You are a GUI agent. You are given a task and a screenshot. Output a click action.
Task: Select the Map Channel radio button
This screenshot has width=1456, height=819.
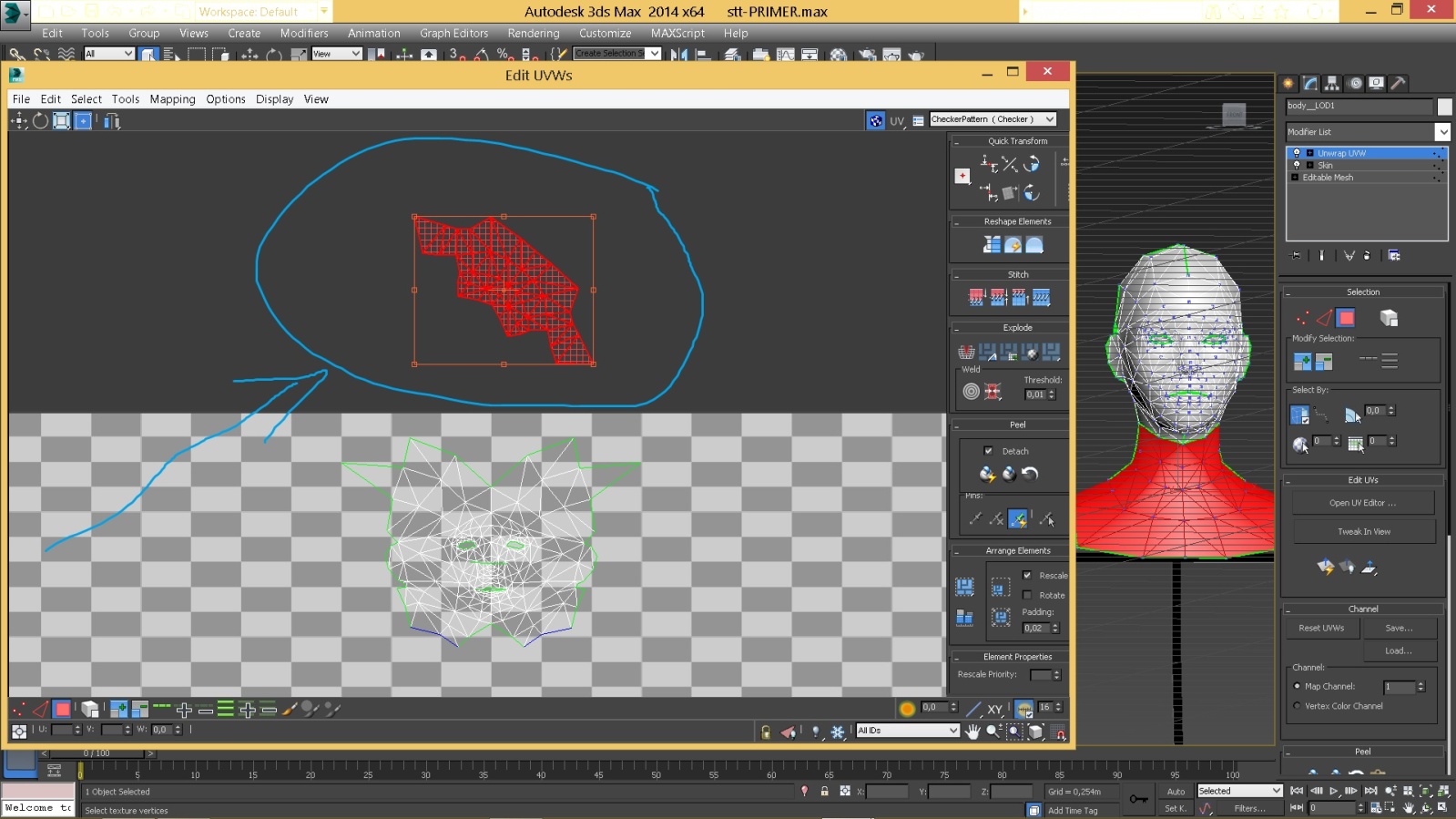[1297, 686]
